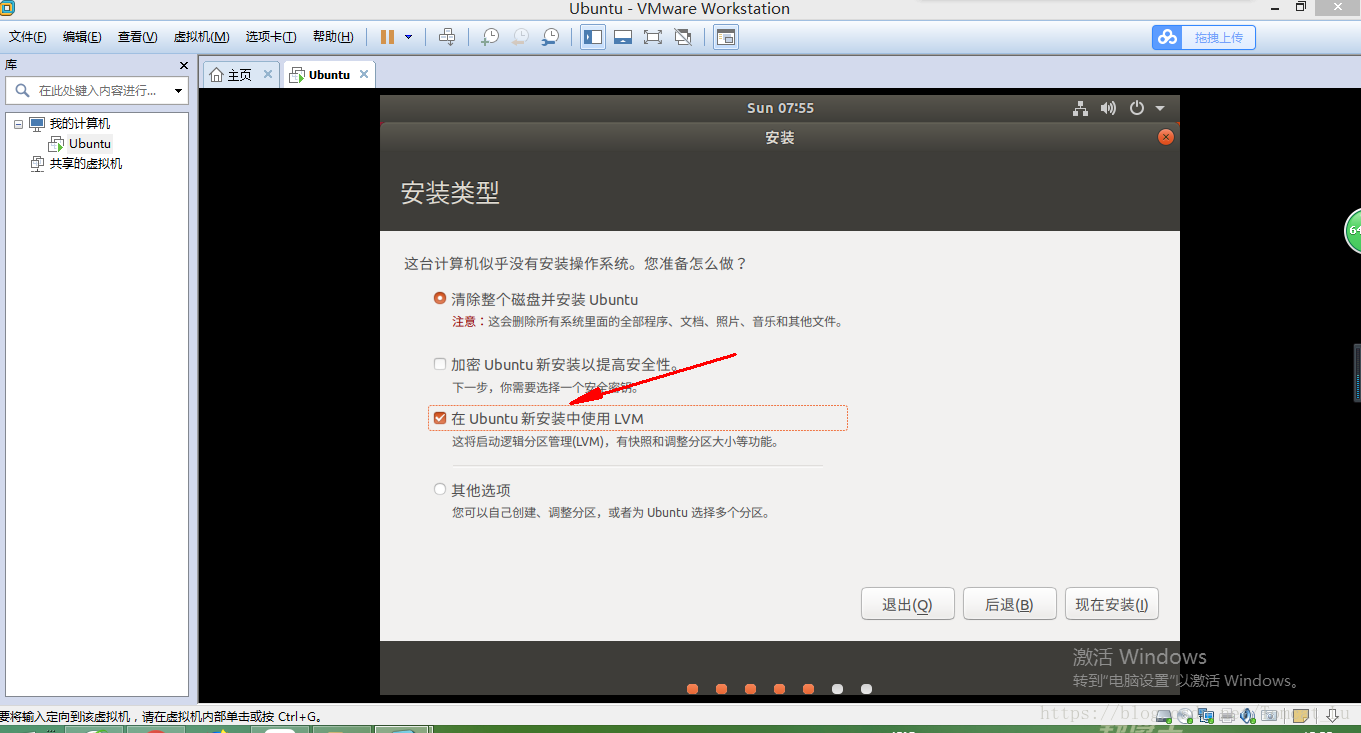Click the 退出(Q) button
1361x733 pixels.
pos(907,604)
